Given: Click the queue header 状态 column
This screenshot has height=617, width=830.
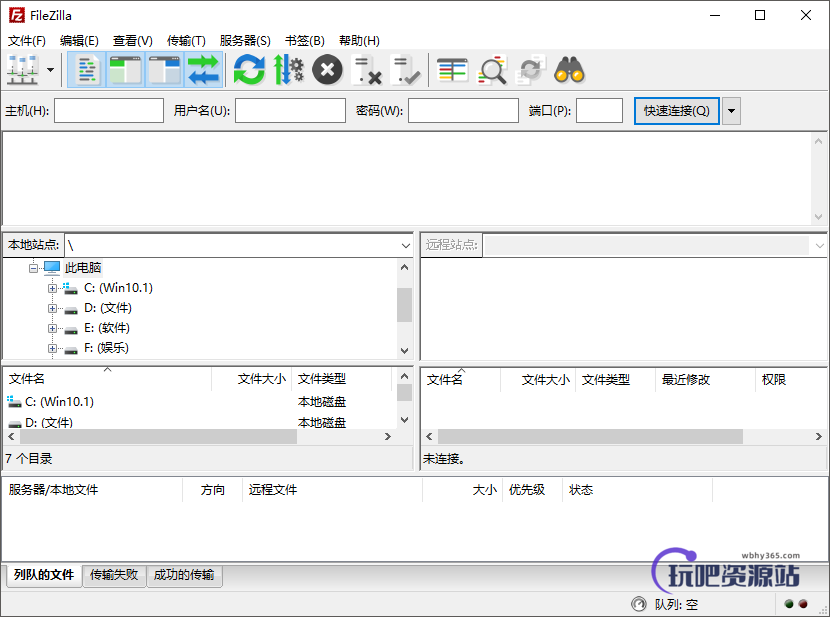Looking at the screenshot, I should pos(637,490).
